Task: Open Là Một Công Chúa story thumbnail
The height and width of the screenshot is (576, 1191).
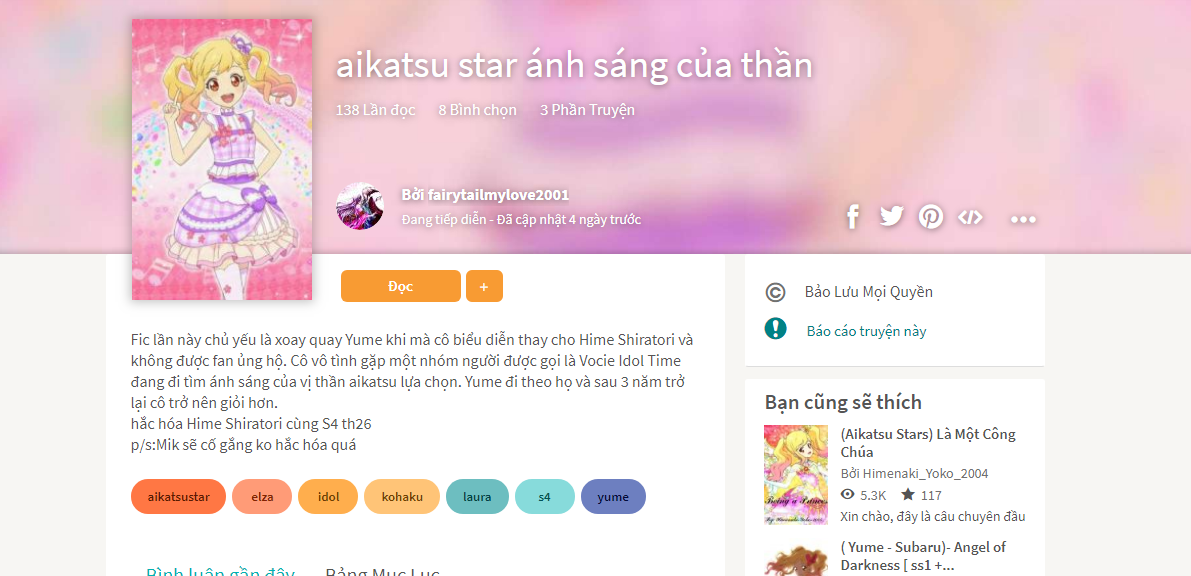Action: pos(795,475)
